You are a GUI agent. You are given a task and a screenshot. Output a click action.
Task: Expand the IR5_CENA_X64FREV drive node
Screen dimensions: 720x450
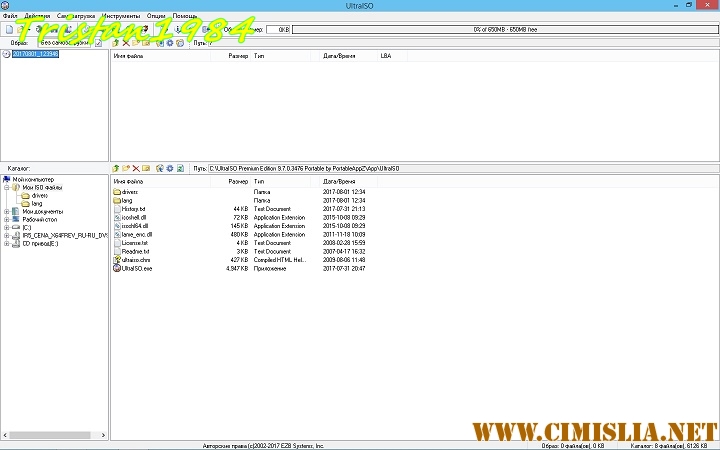pos(7,236)
